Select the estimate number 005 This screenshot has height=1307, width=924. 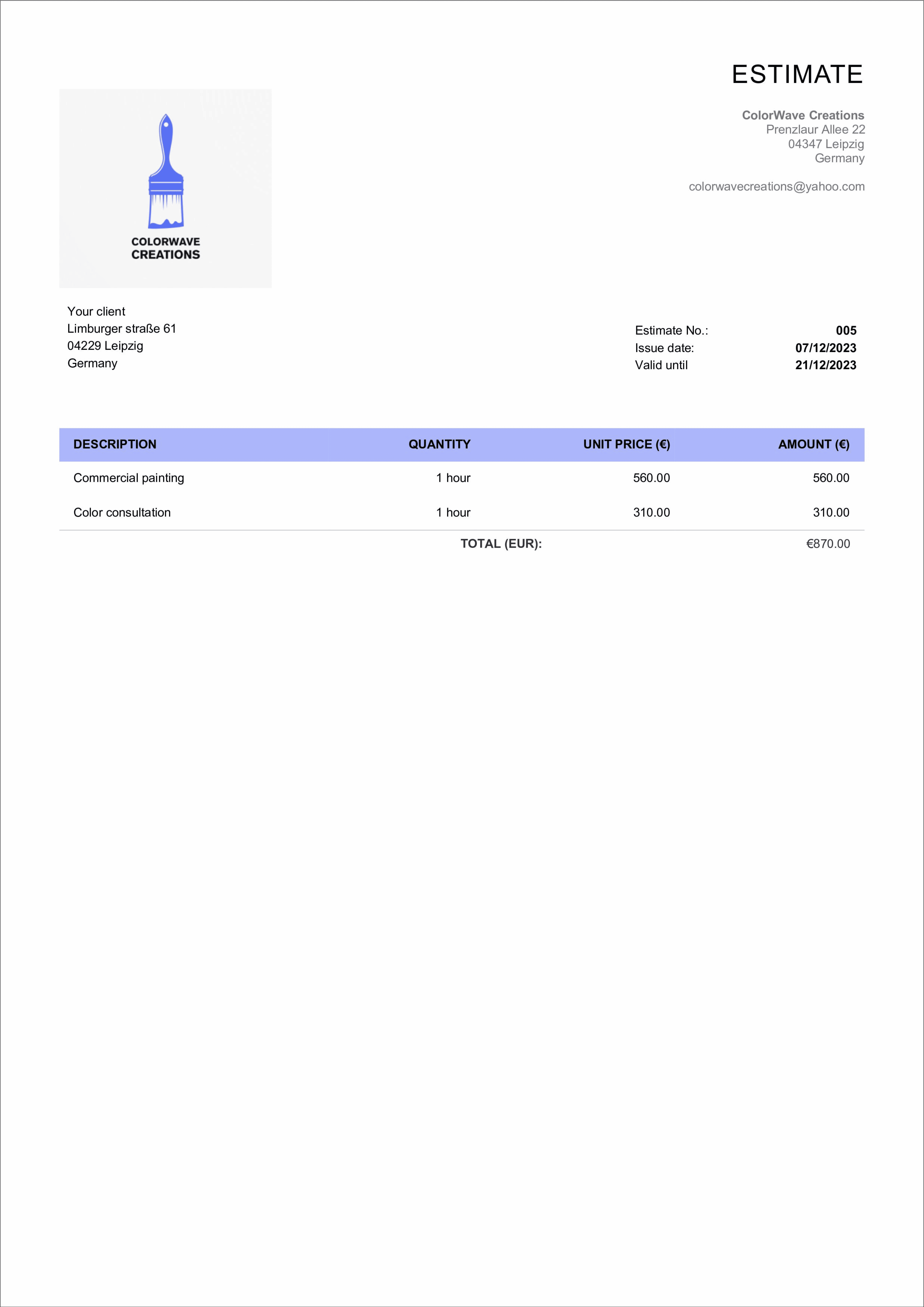846,331
